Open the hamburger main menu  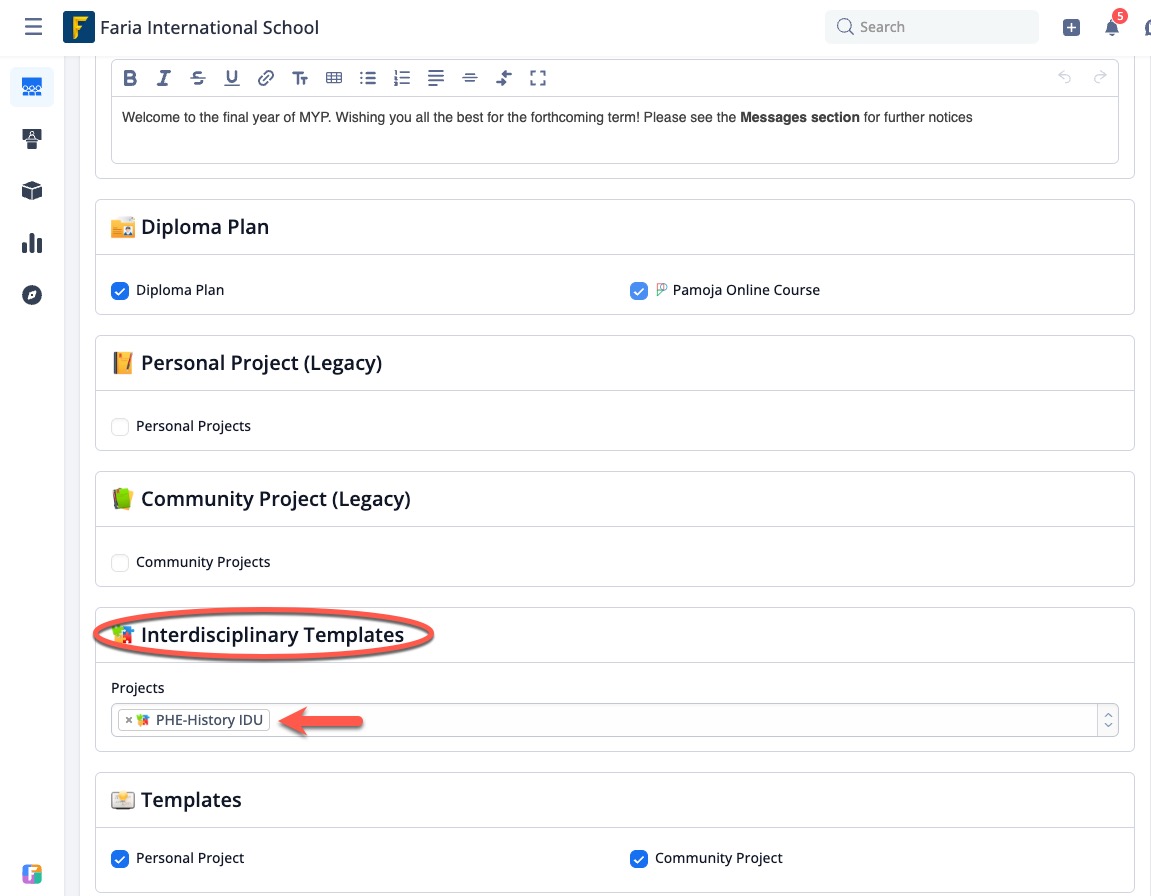click(33, 27)
